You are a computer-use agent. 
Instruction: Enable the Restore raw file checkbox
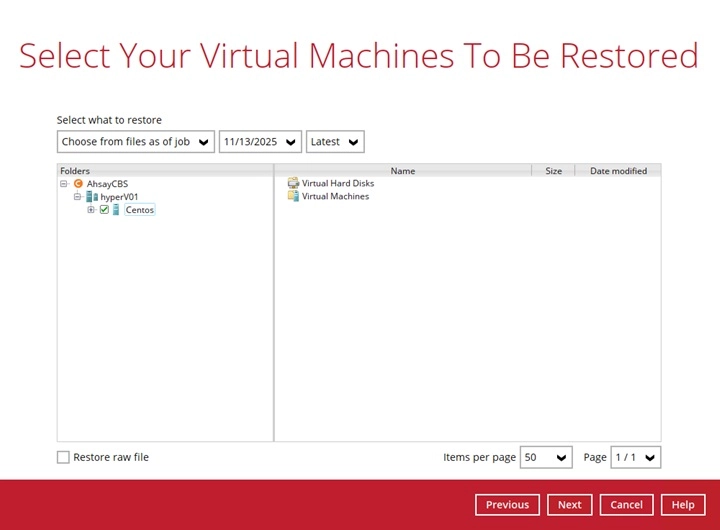click(64, 457)
